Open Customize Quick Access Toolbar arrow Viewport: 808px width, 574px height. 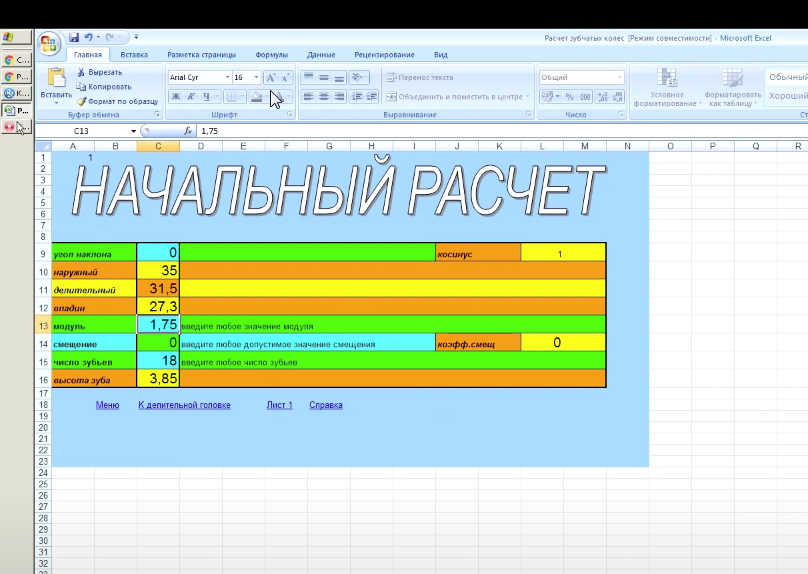pos(136,37)
